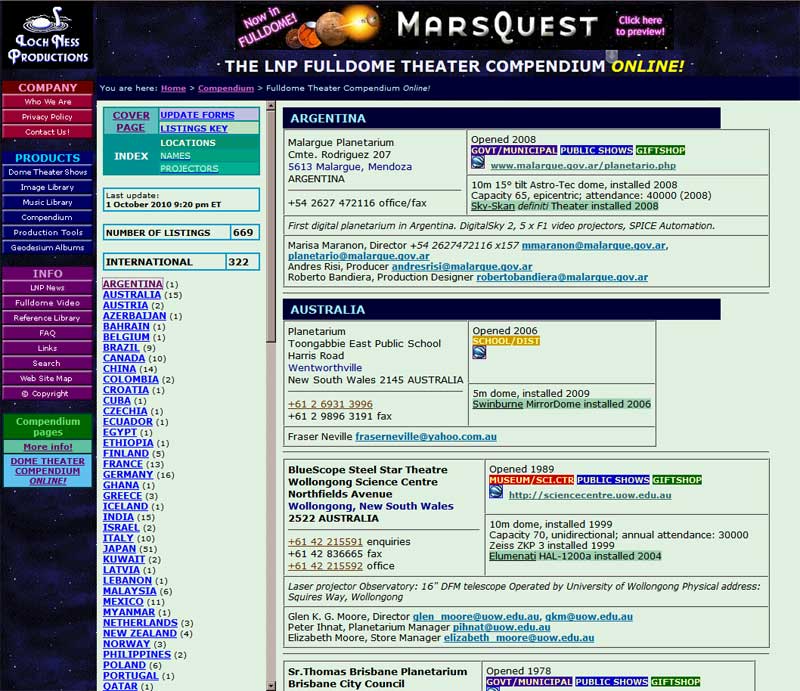Open Dome Theater Compendium Online link
The width and height of the screenshot is (800, 691).
[47, 471]
